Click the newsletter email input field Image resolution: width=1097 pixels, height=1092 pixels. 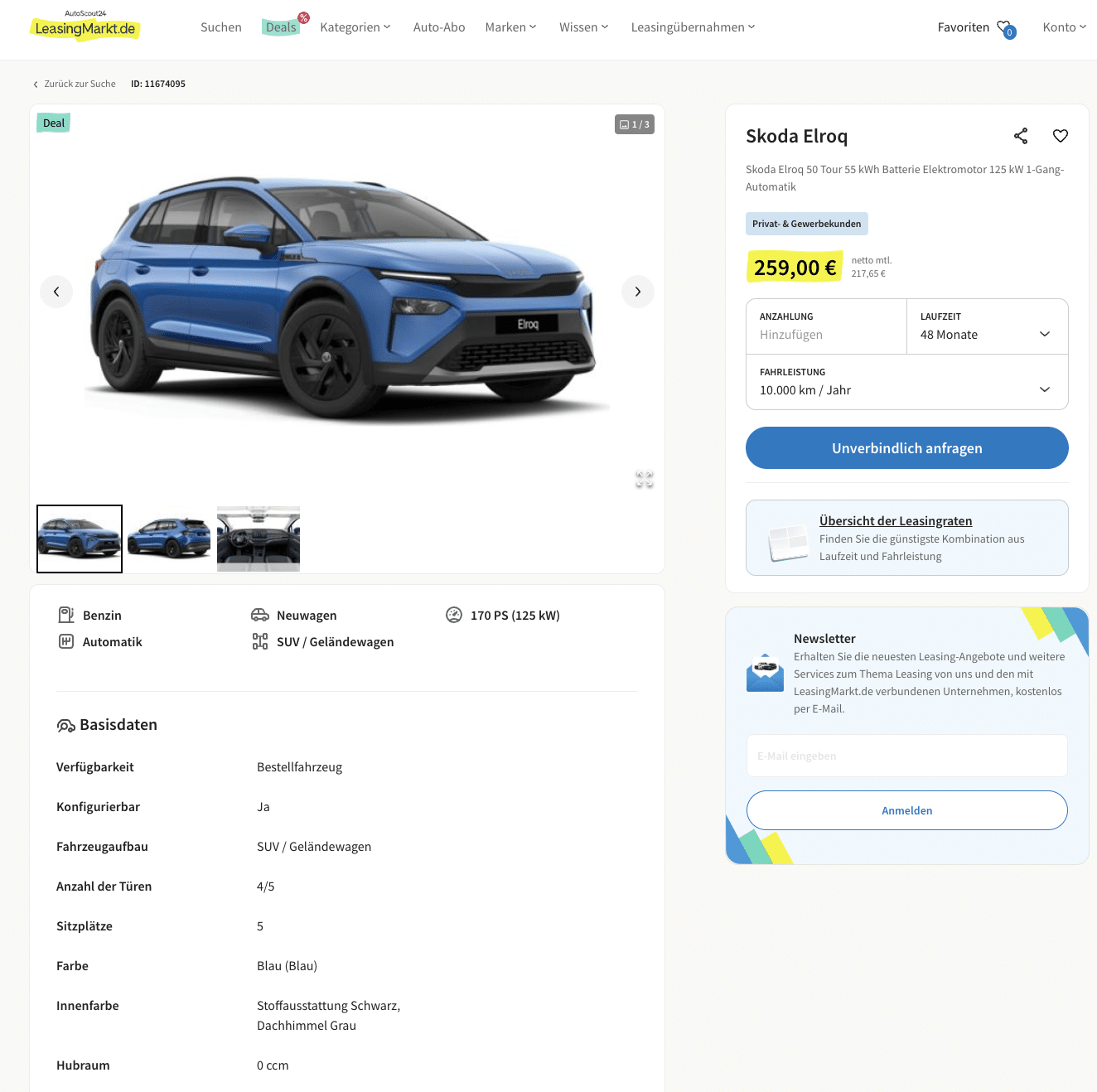tap(907, 756)
